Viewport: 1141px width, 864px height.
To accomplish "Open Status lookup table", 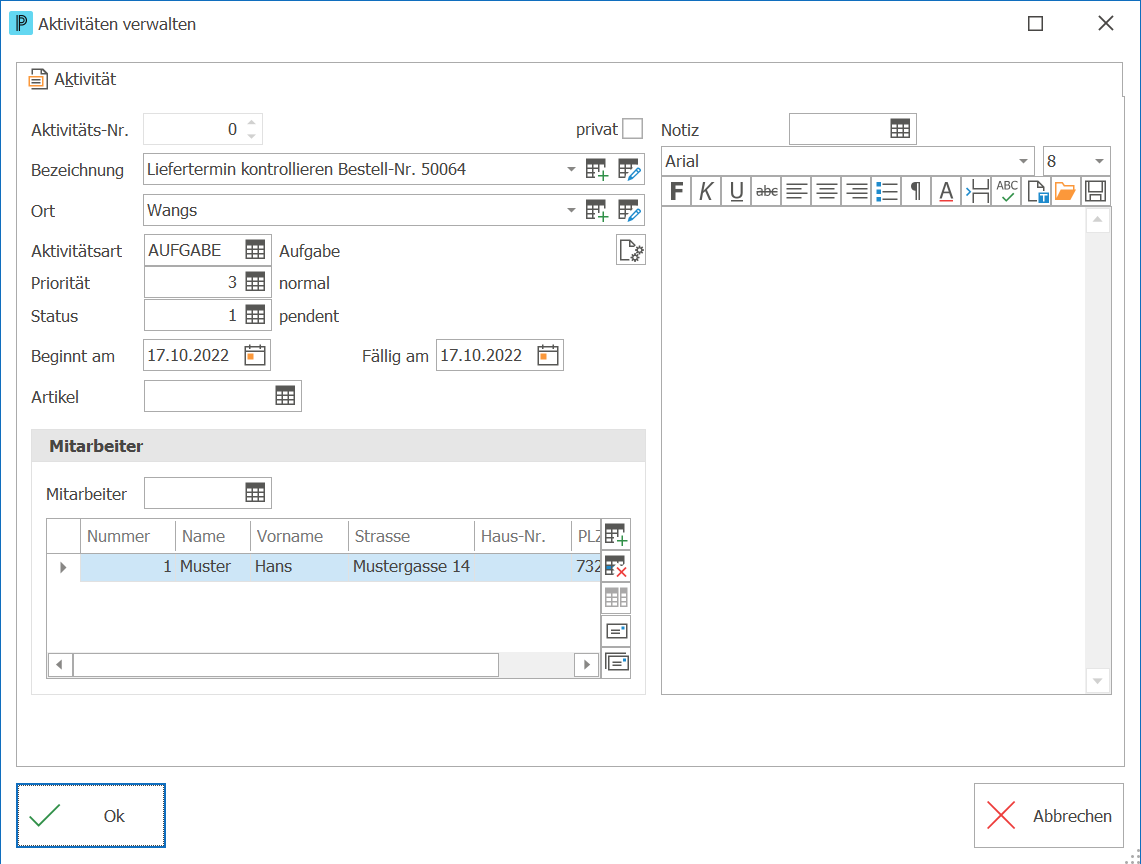I will [255, 315].
